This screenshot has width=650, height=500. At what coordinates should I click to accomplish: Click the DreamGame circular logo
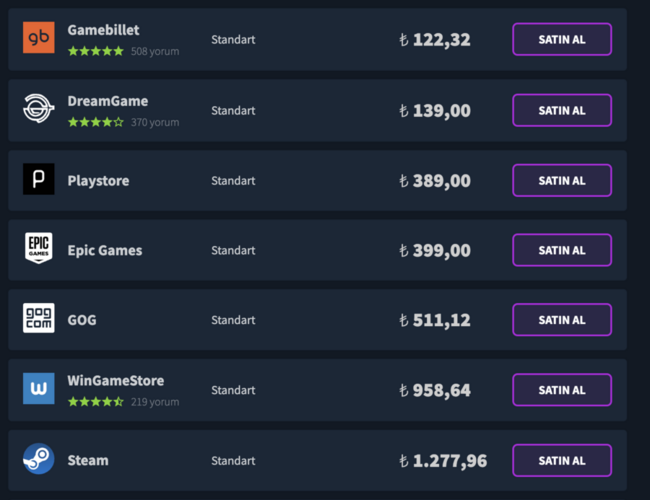(x=39, y=109)
